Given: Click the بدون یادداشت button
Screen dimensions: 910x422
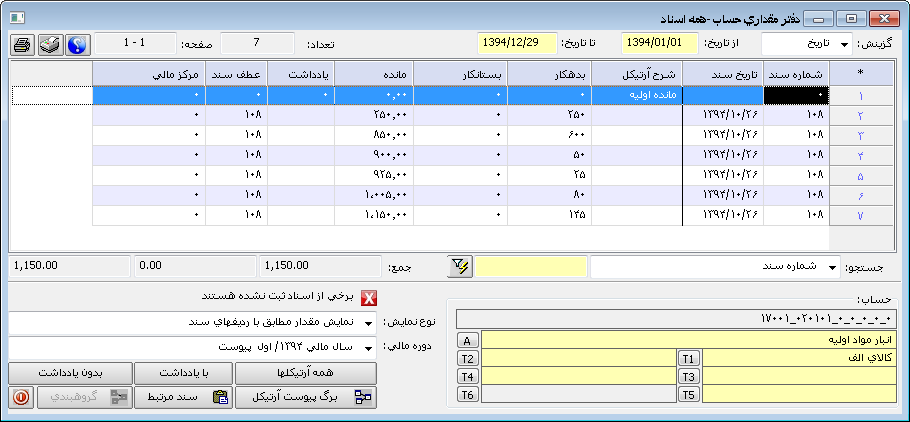Looking at the screenshot, I should 70,372.
